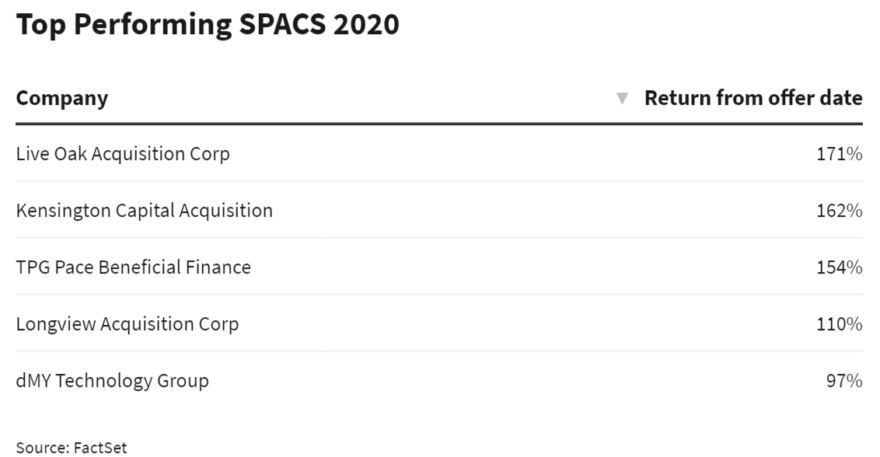Select Kensington Capital Acquisition company name

(144, 211)
